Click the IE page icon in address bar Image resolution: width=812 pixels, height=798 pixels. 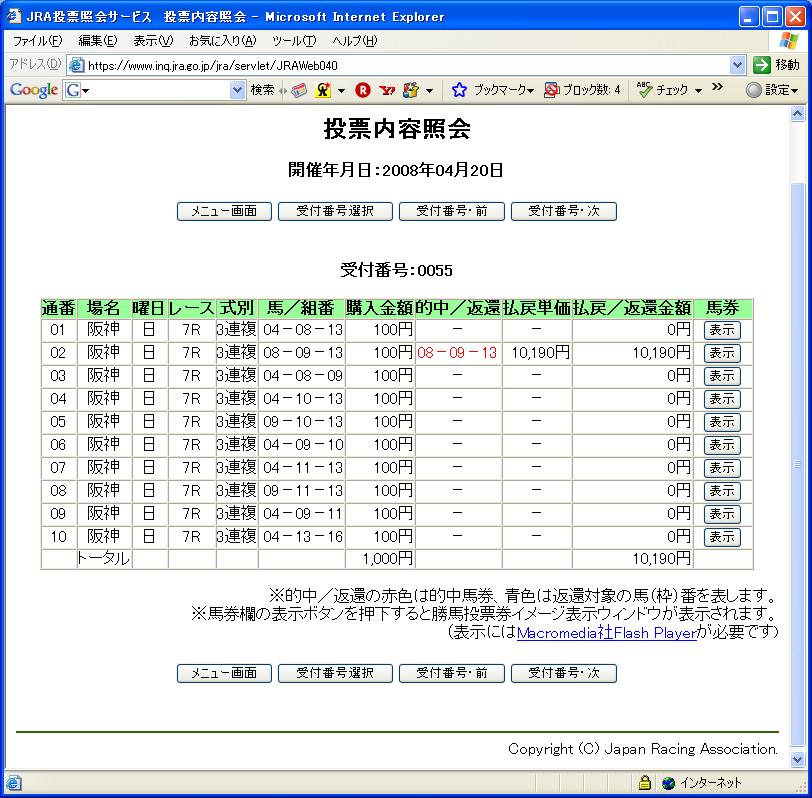(x=76, y=65)
